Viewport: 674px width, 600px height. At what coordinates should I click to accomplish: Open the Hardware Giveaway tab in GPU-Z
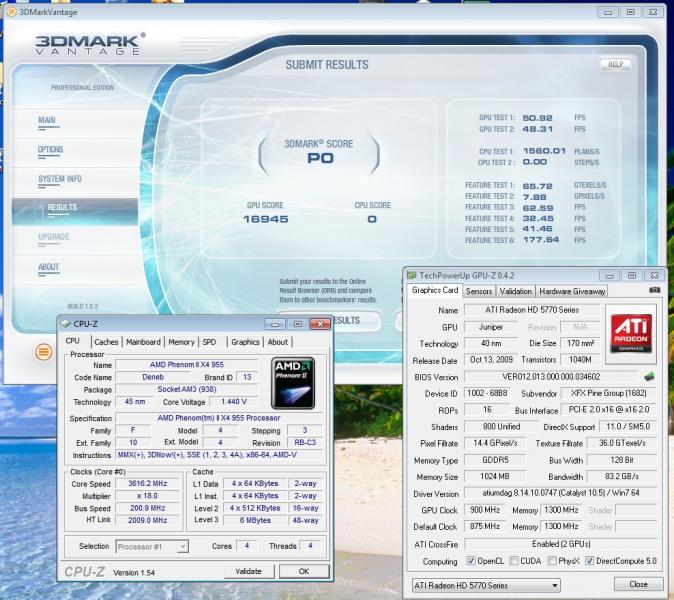tap(572, 291)
